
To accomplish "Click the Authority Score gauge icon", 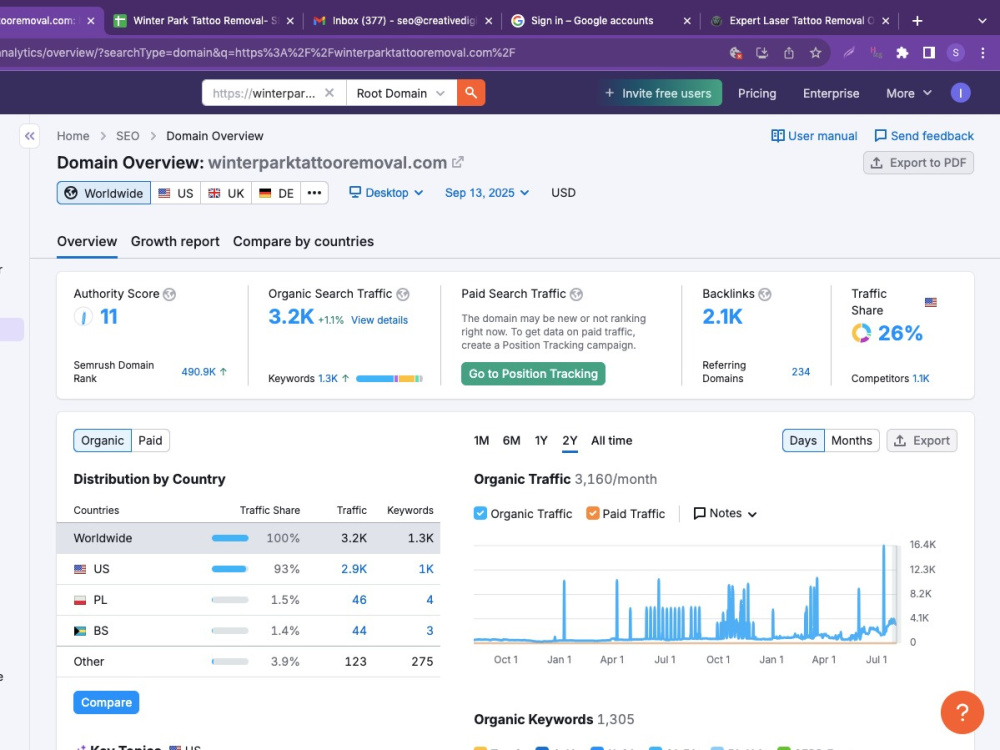I will point(84,316).
